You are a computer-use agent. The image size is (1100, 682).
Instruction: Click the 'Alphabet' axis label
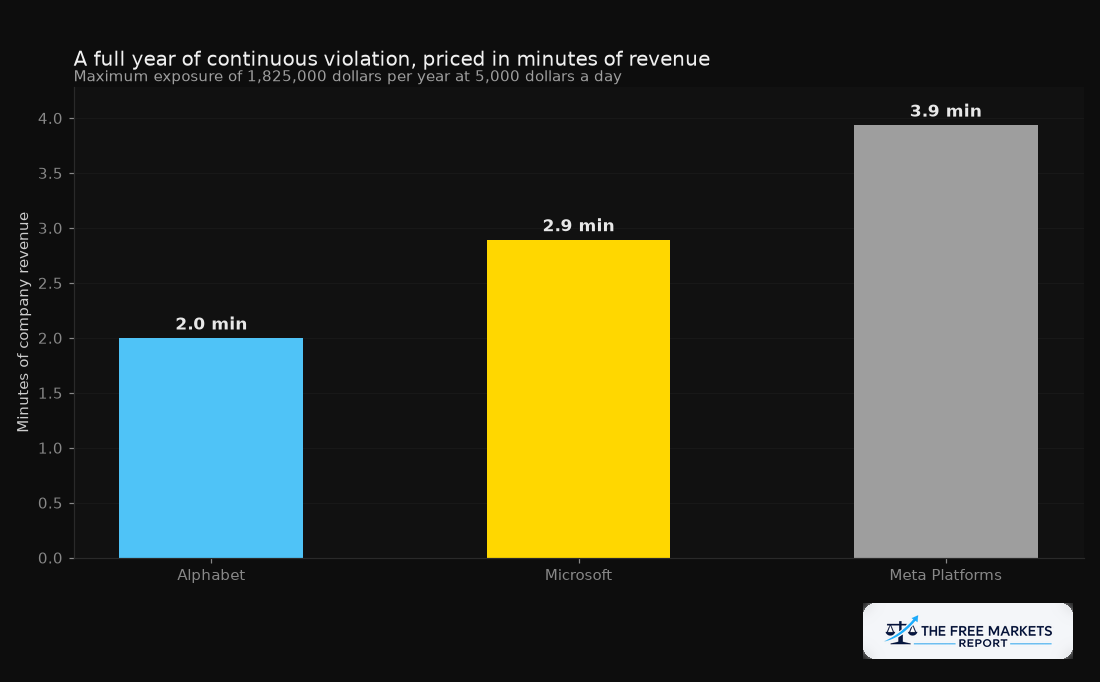211,575
